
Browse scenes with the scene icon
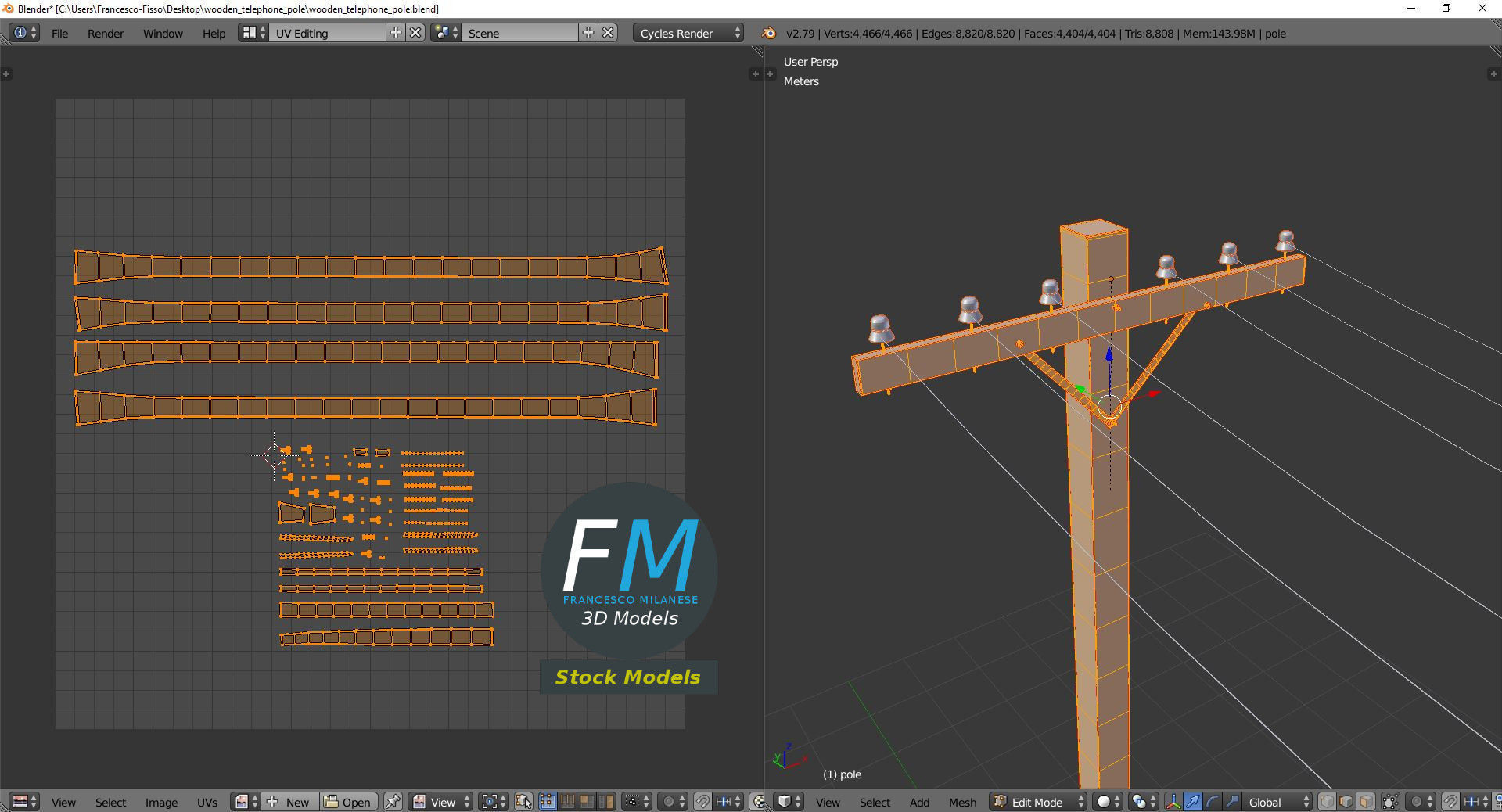click(x=446, y=33)
